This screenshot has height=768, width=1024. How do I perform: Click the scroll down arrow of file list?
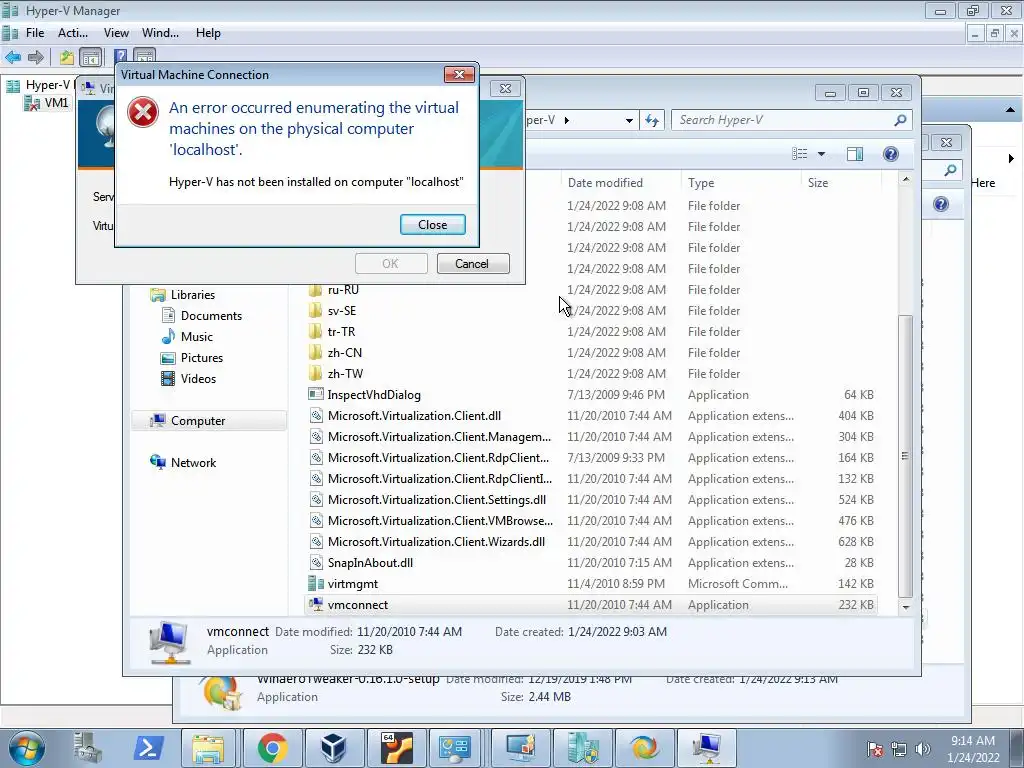(x=905, y=607)
